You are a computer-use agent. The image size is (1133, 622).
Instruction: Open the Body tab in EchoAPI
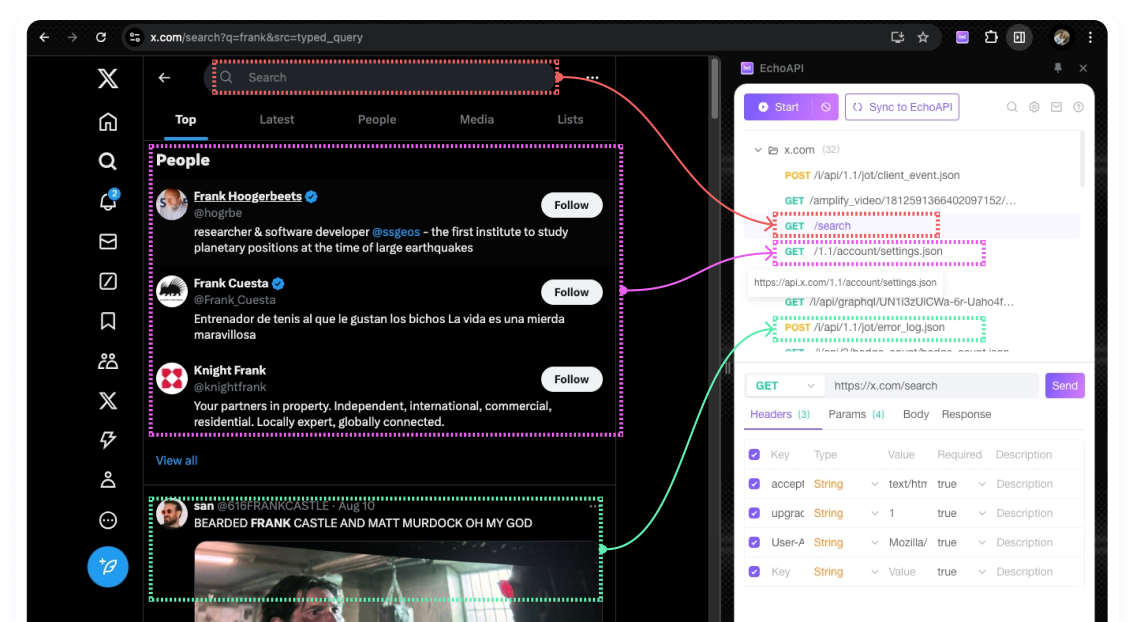pyautogui.click(x=916, y=414)
